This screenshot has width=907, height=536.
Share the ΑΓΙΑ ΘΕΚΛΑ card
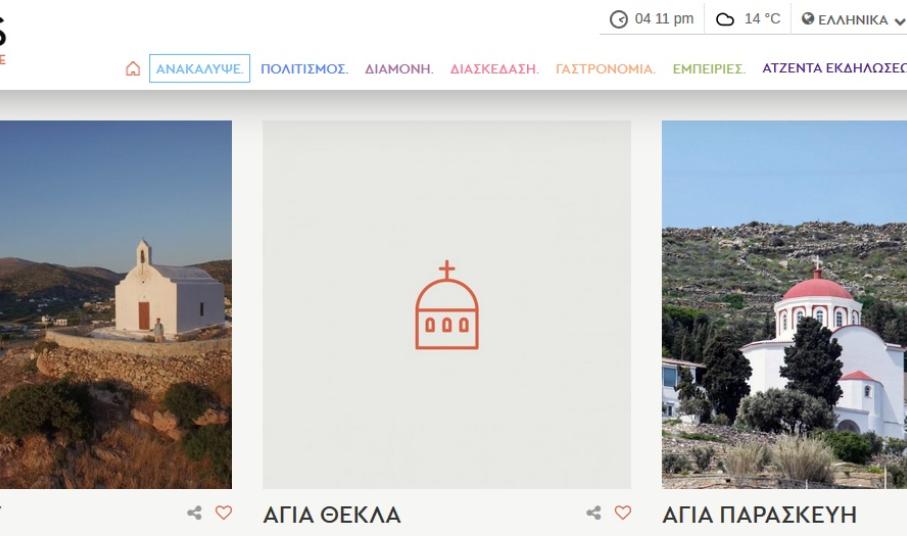(593, 513)
